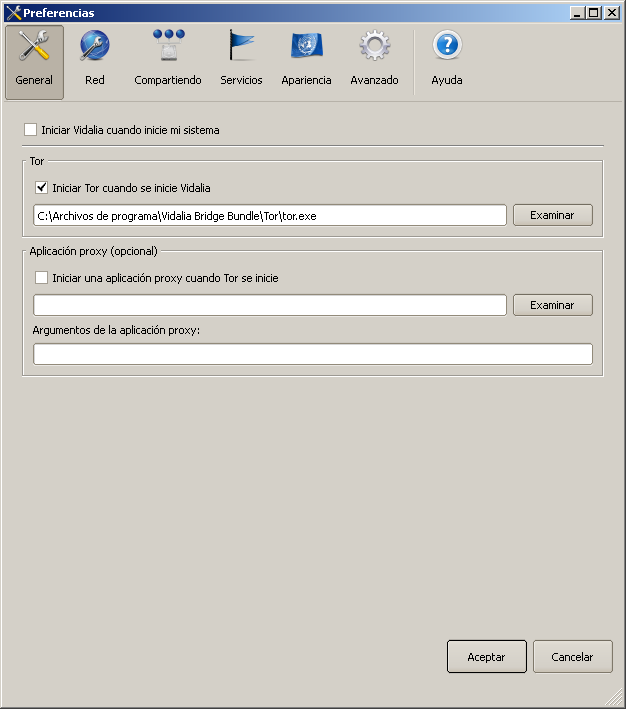Screen dimensions: 626x709
Task: Select the Compartiendo relay icon
Action: coord(168,46)
